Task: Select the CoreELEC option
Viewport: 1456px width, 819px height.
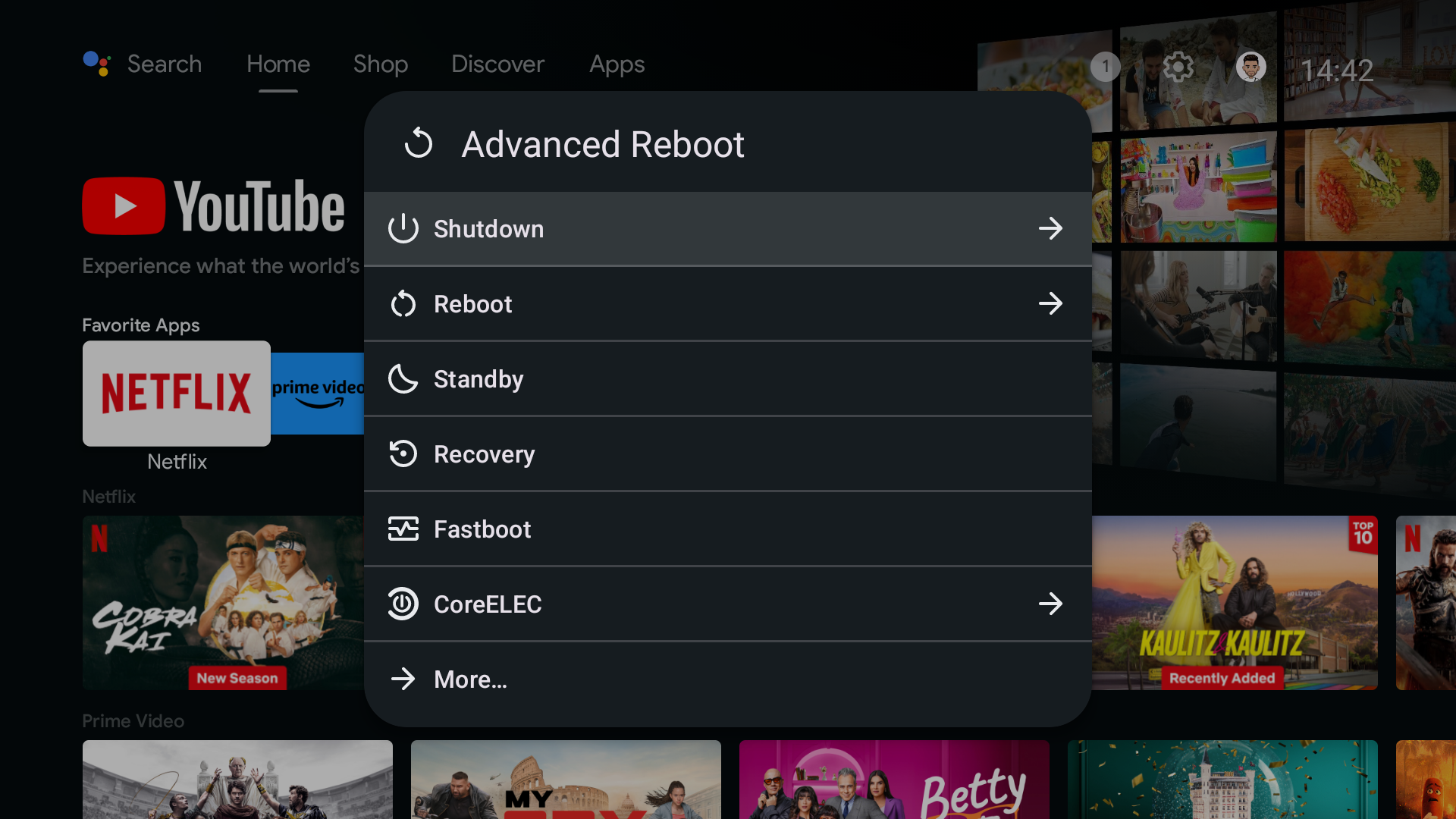Action: [728, 604]
